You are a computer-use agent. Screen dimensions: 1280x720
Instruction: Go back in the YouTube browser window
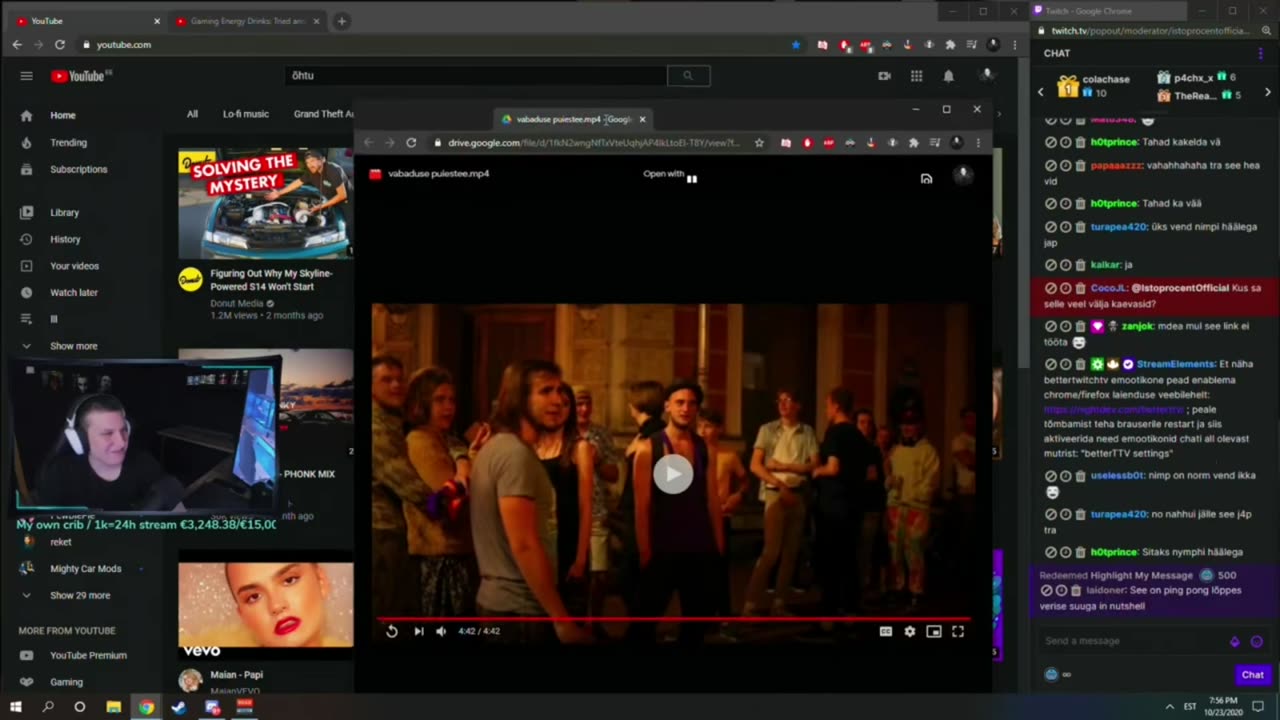coord(17,45)
